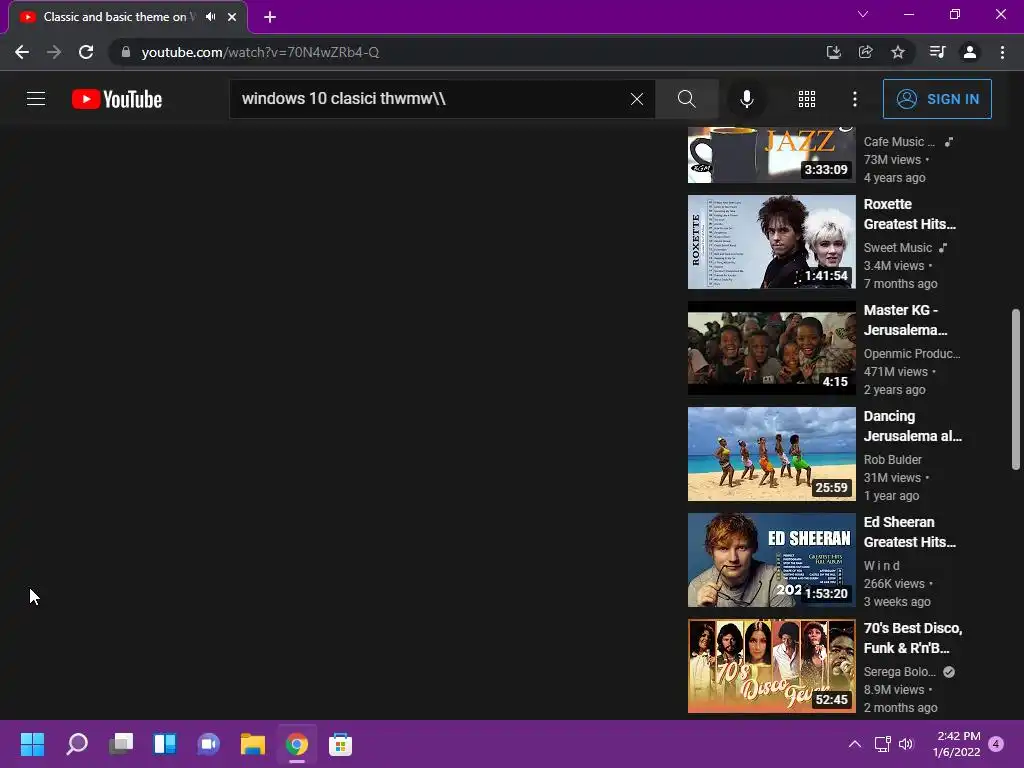Install app icon in address bar
The width and height of the screenshot is (1024, 768).
[833, 52]
